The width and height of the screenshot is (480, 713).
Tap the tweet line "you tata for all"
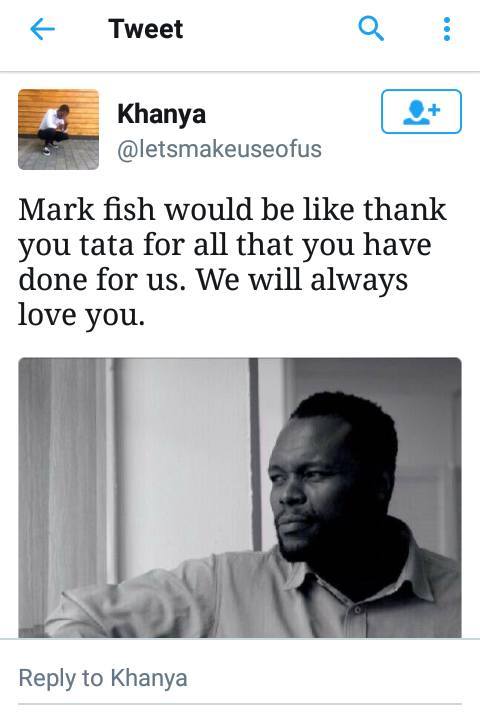click(x=225, y=246)
